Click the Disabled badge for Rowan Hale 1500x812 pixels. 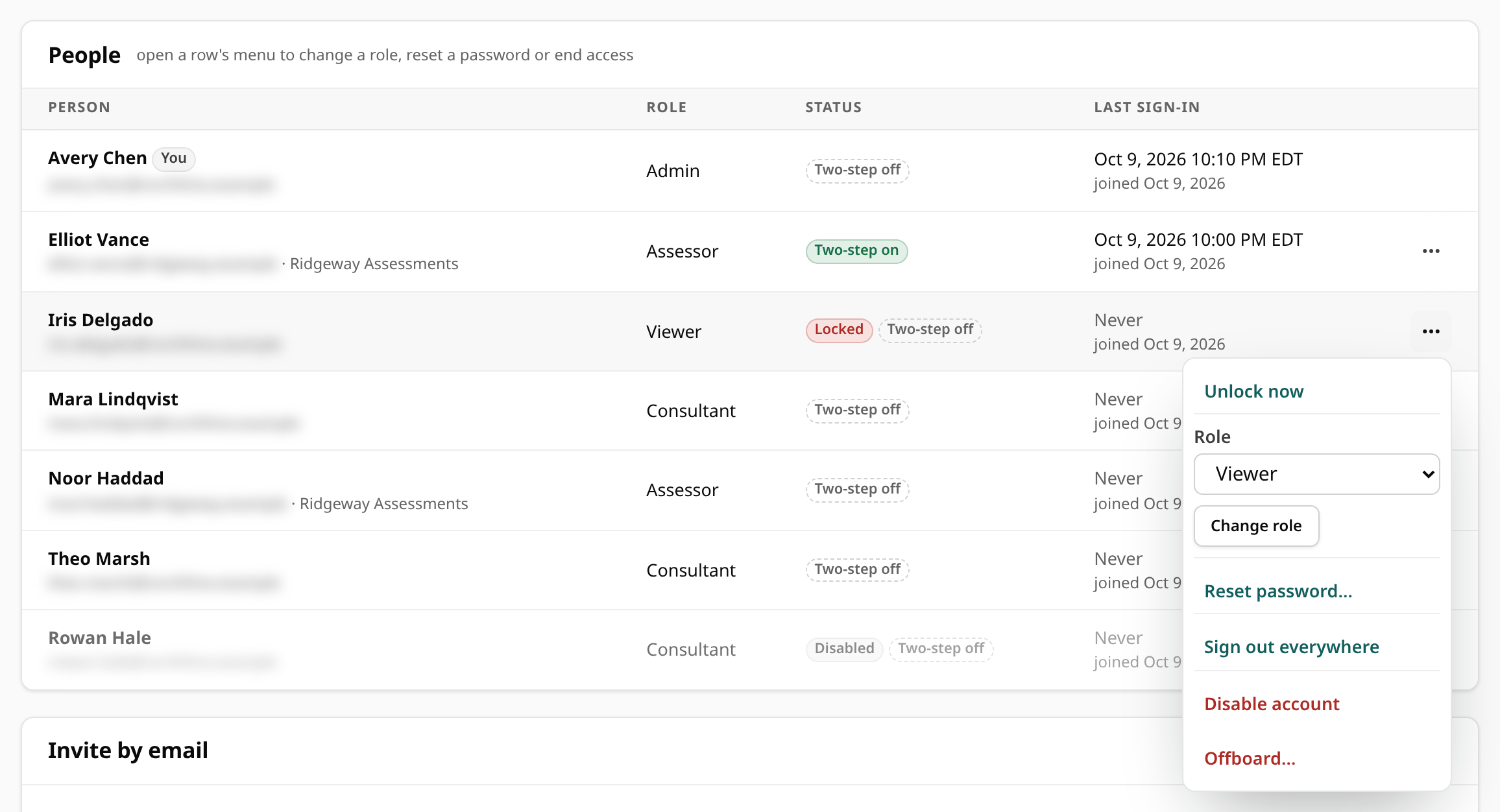point(844,649)
